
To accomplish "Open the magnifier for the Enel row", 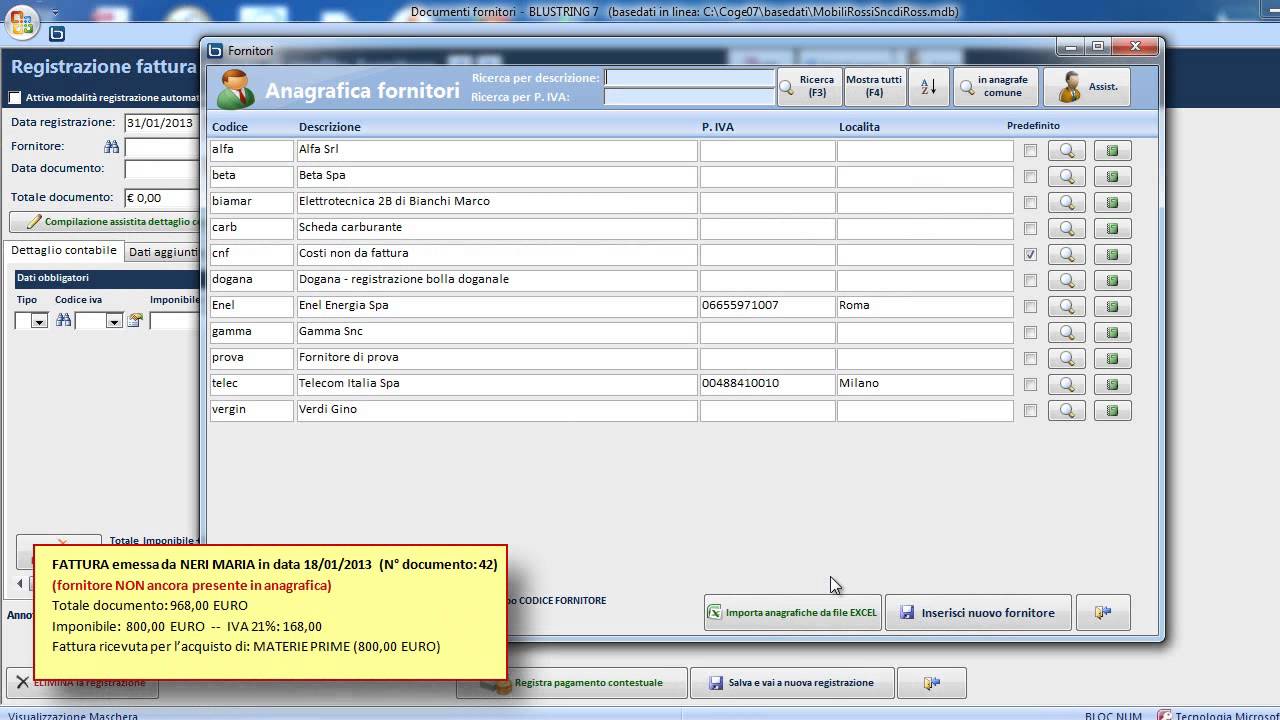I will pos(1066,307).
